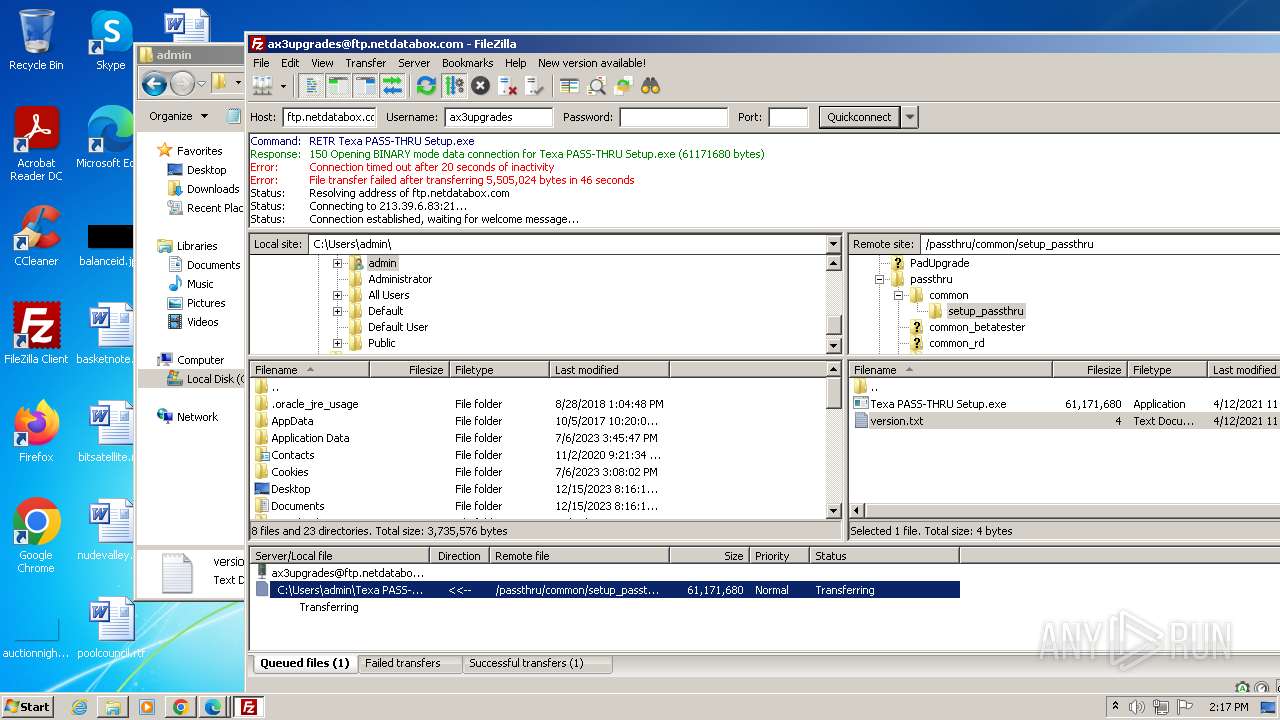Click the Host input field
The width and height of the screenshot is (1280, 720).
330,117
